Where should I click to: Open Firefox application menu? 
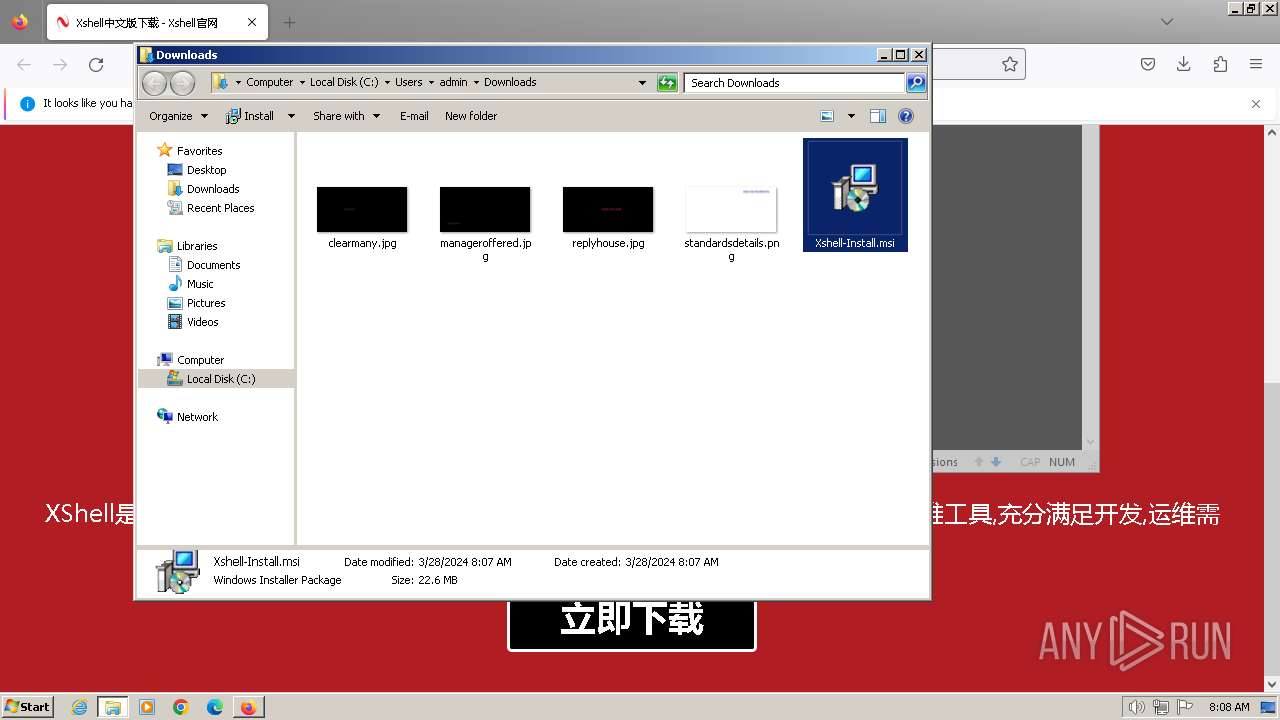(x=1256, y=64)
